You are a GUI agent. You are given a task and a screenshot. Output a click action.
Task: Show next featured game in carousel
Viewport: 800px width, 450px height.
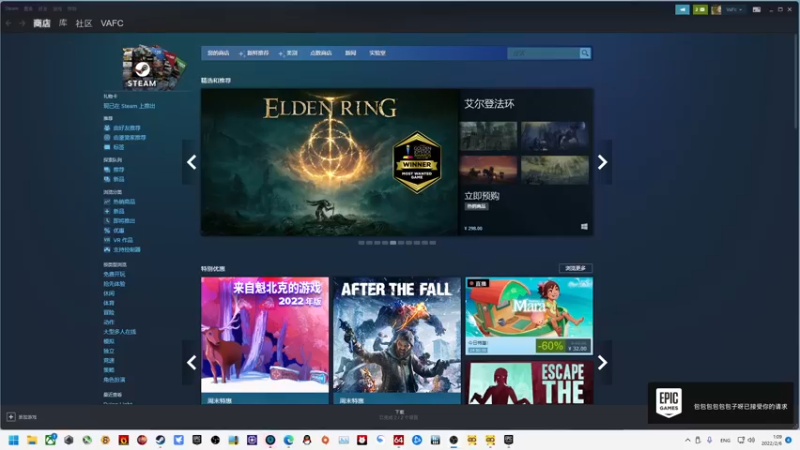point(603,163)
